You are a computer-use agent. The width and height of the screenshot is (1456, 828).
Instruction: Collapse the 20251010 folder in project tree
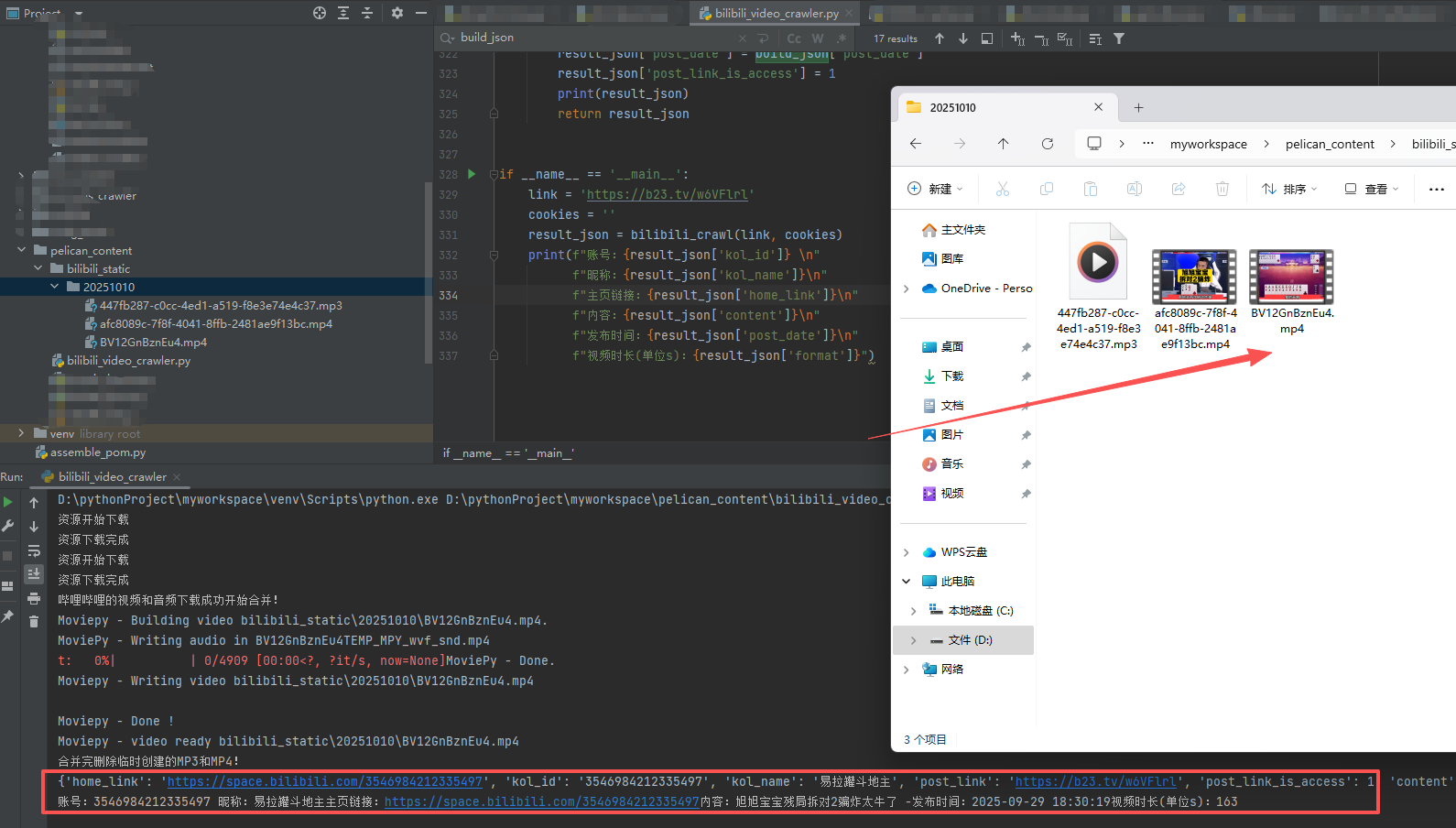(55, 287)
